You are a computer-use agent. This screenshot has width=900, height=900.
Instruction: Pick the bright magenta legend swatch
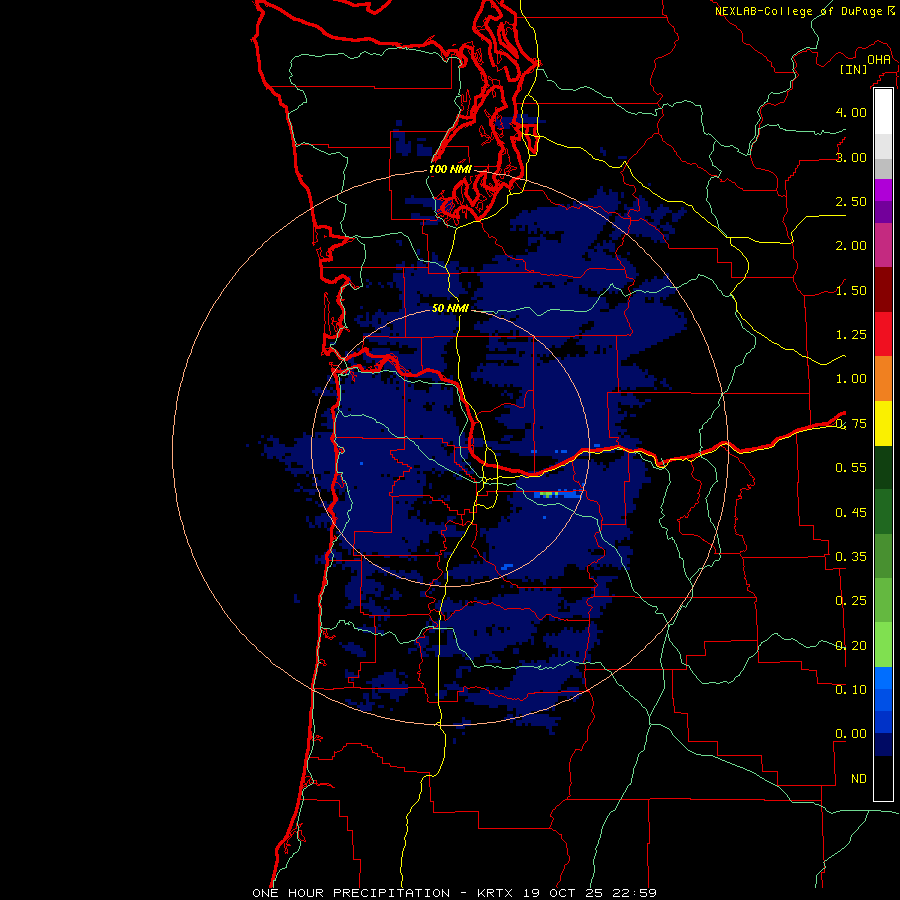click(x=883, y=190)
